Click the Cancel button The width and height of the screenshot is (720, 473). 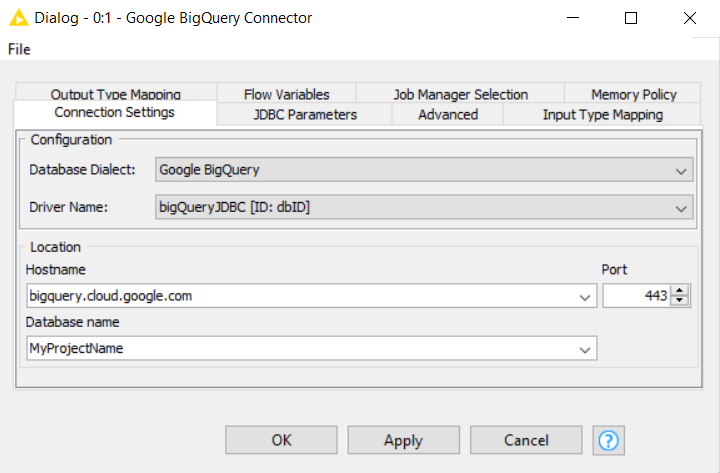coord(526,440)
